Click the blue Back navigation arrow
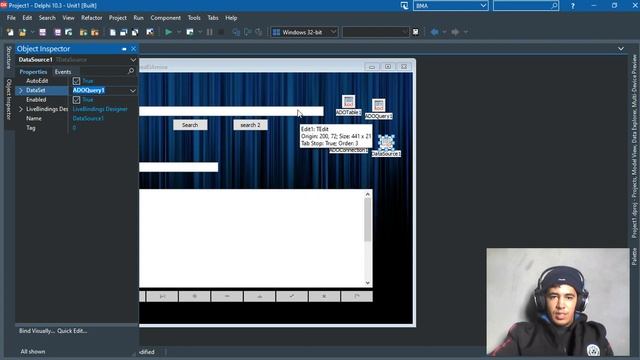Image resolution: width=640 pixels, height=360 pixels. coord(435,32)
